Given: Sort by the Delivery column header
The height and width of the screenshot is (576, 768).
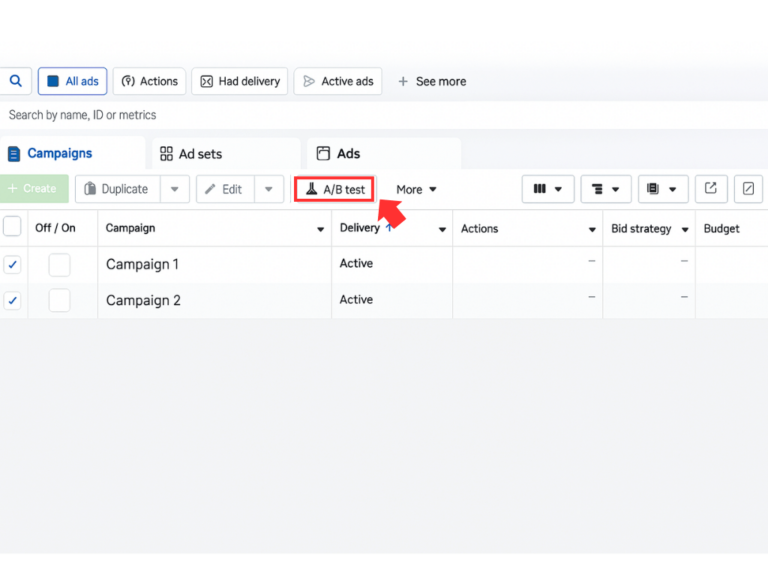Looking at the screenshot, I should click(x=360, y=228).
